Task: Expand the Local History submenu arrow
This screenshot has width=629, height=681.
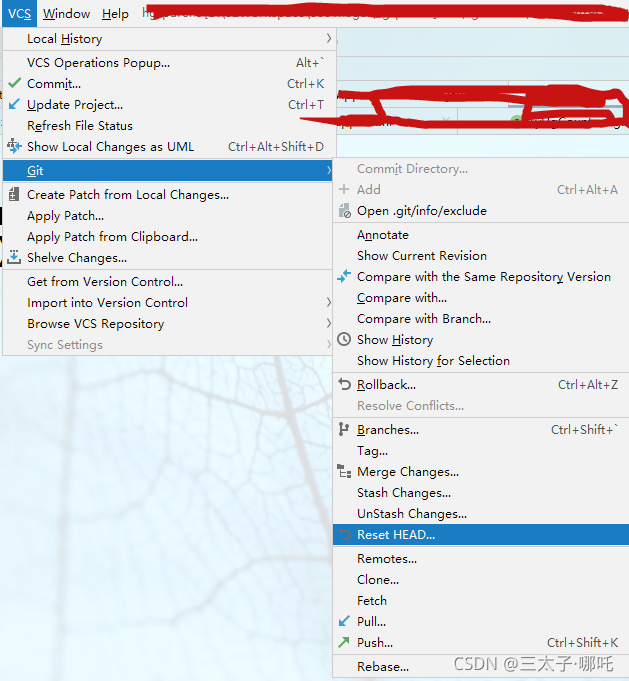Action: [329, 39]
